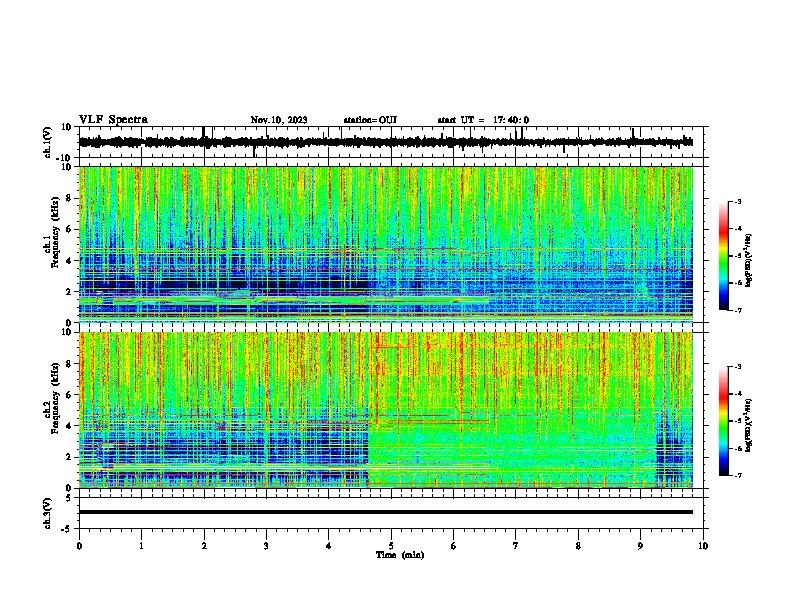The image size is (792, 612).
Task: Select the date "Nov.10, 2023" in header
Action: point(279,120)
